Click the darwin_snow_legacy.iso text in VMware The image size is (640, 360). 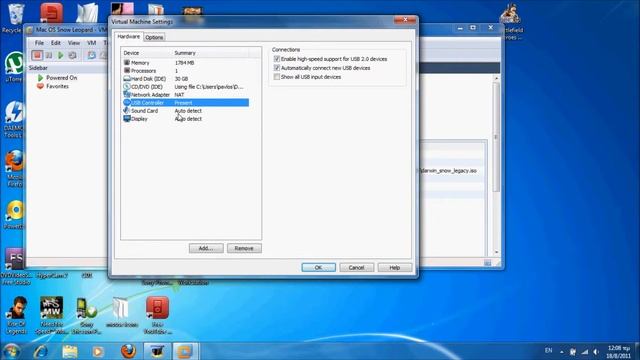[x=449, y=171]
